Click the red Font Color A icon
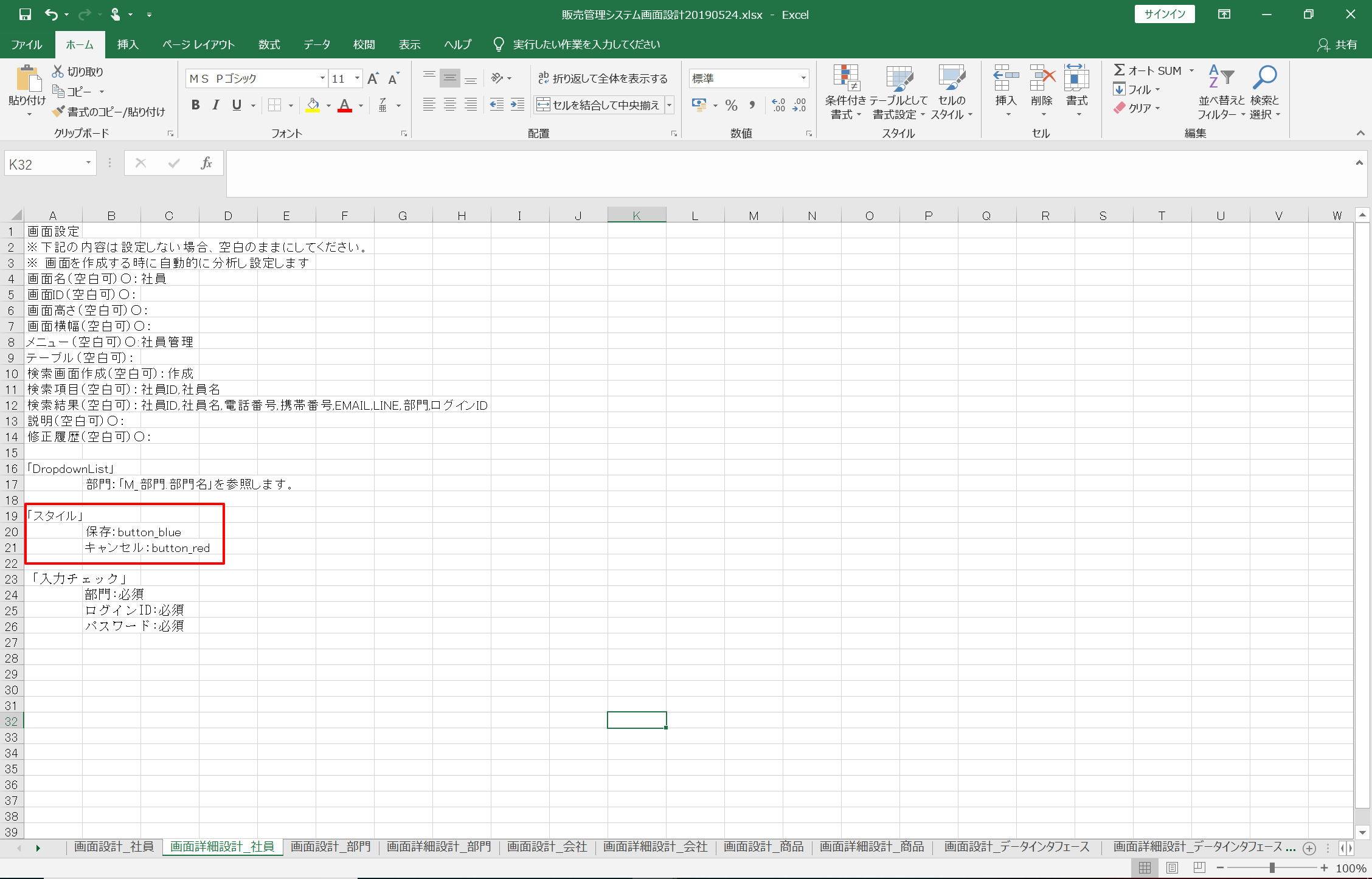This screenshot has height=879, width=1372. click(345, 105)
